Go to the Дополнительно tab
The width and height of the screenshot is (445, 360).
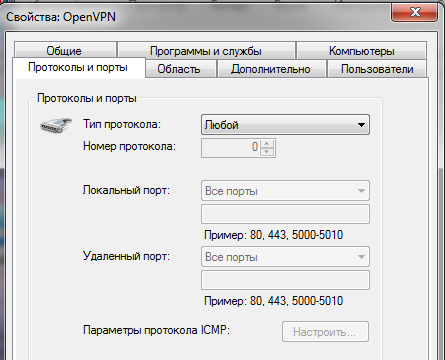pos(271,69)
